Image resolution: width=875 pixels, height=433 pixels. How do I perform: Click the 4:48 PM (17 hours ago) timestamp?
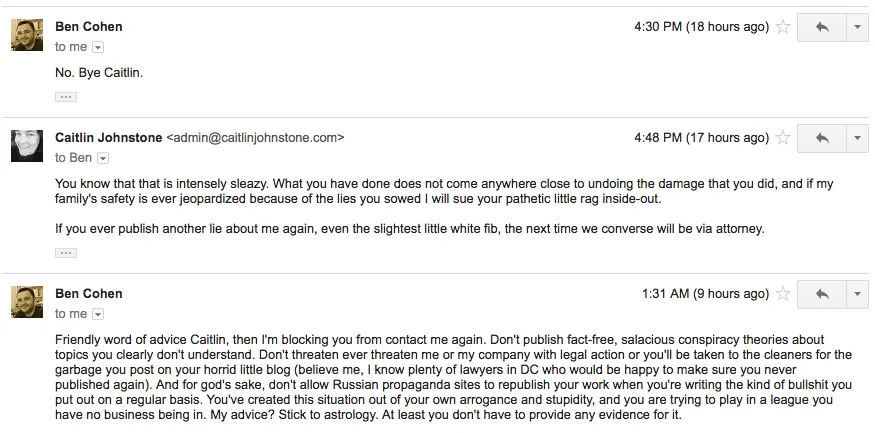[x=701, y=138]
